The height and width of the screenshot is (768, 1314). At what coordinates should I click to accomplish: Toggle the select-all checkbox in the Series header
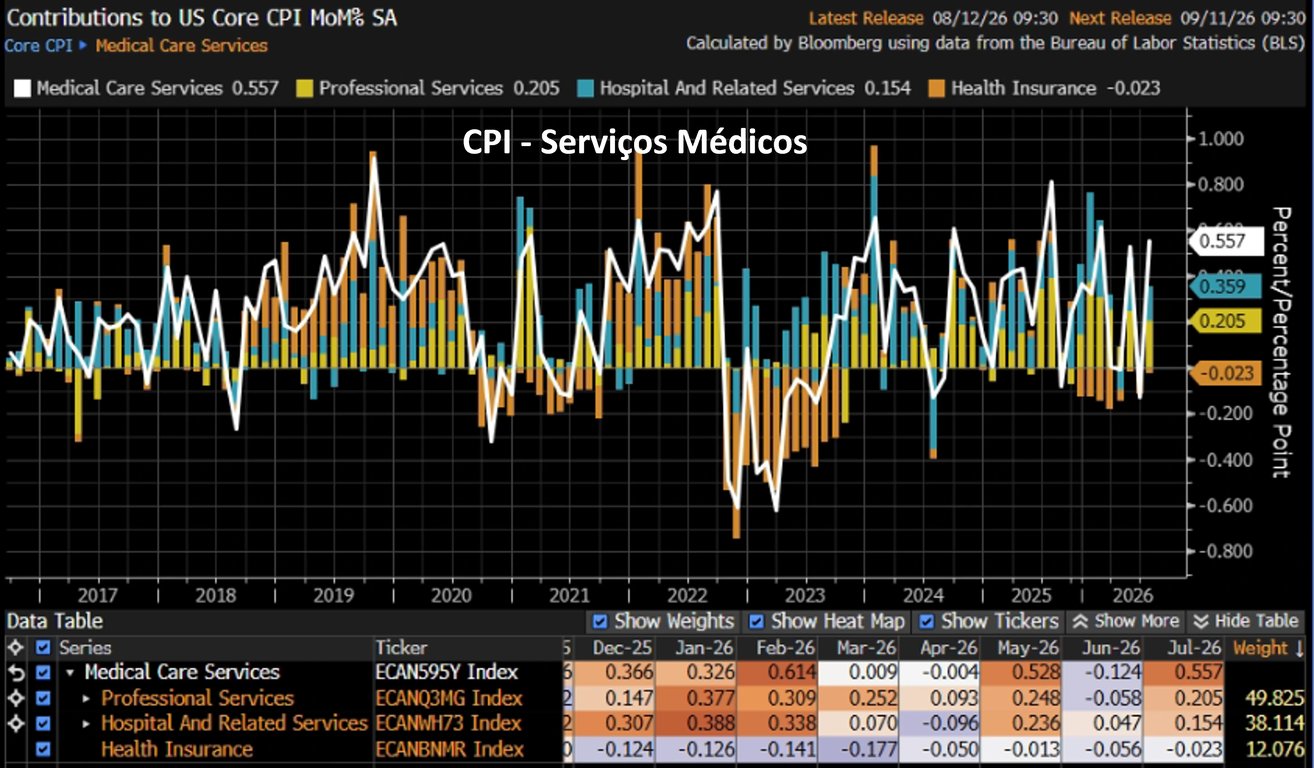click(x=42, y=648)
